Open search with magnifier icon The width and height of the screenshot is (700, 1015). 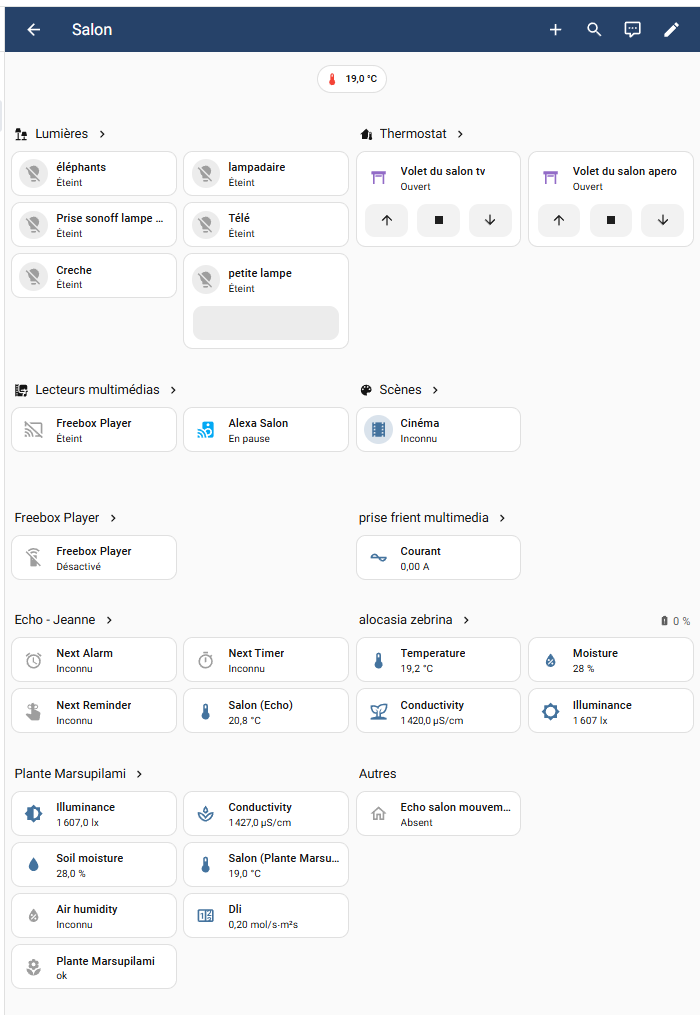[x=594, y=30]
